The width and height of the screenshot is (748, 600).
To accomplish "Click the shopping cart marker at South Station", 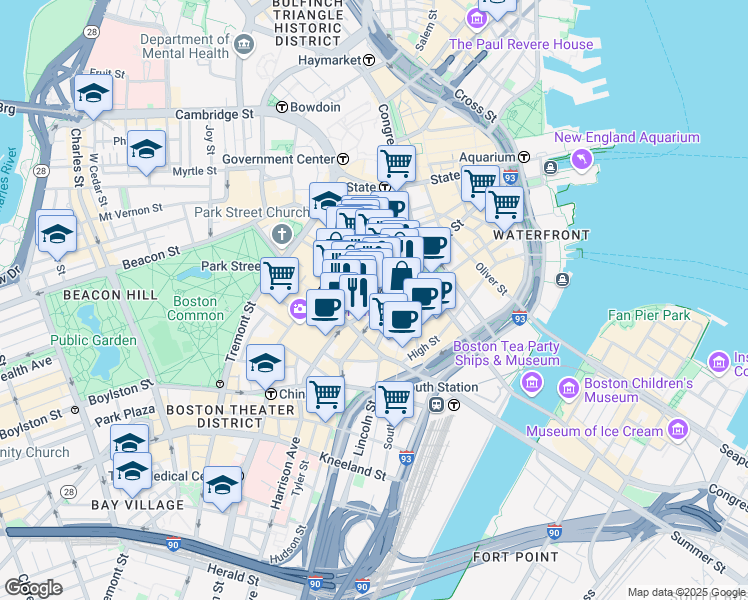I will (x=395, y=403).
